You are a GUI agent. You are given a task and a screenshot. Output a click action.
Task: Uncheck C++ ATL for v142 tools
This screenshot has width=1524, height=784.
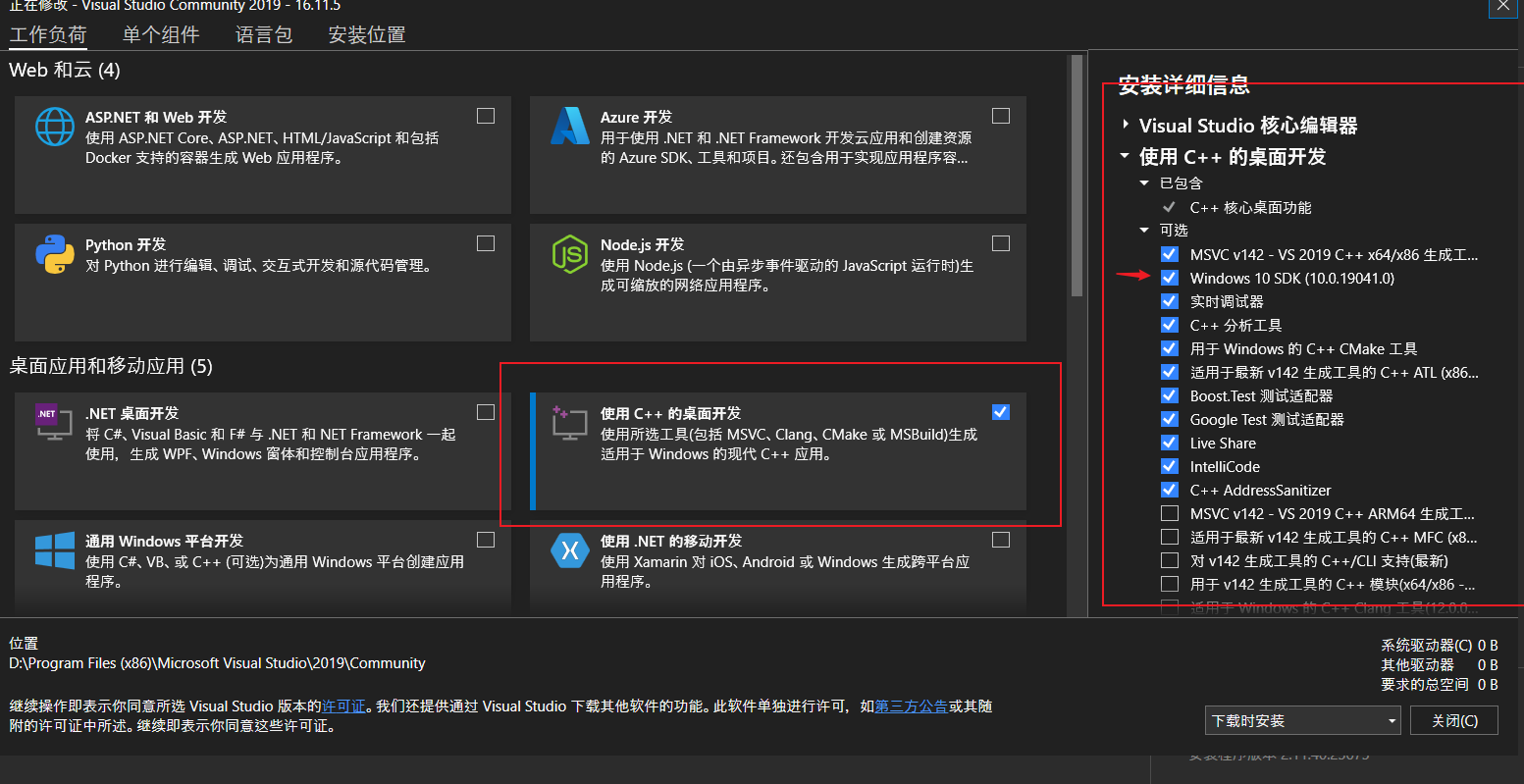[1170, 372]
